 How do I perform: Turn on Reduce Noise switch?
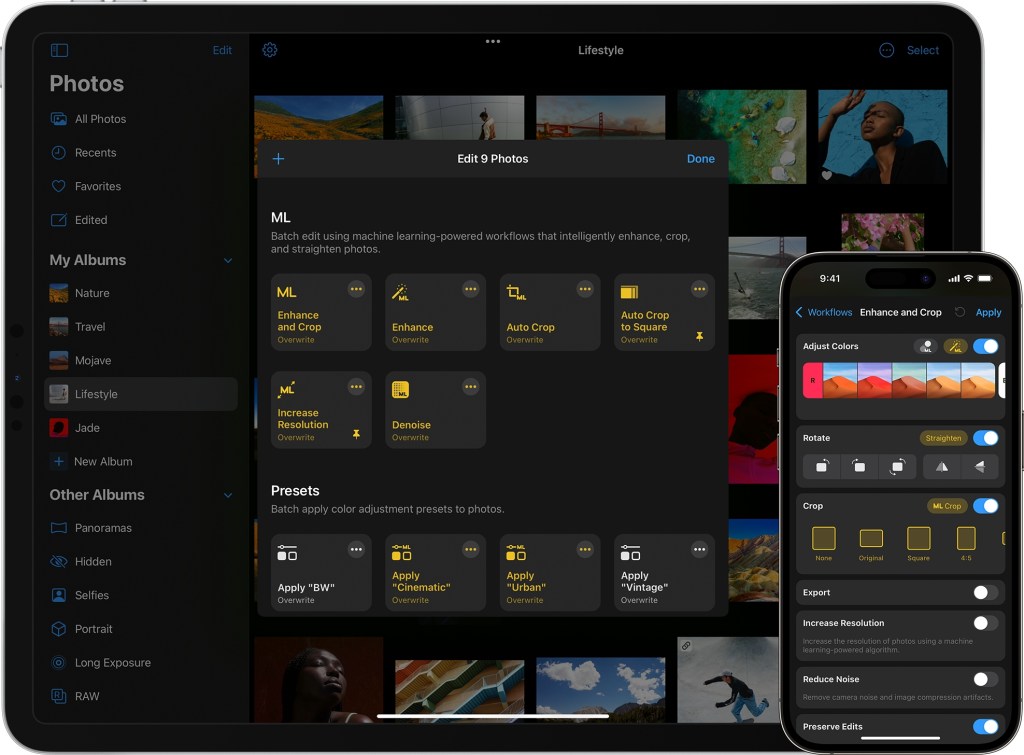pyautogui.click(x=985, y=679)
